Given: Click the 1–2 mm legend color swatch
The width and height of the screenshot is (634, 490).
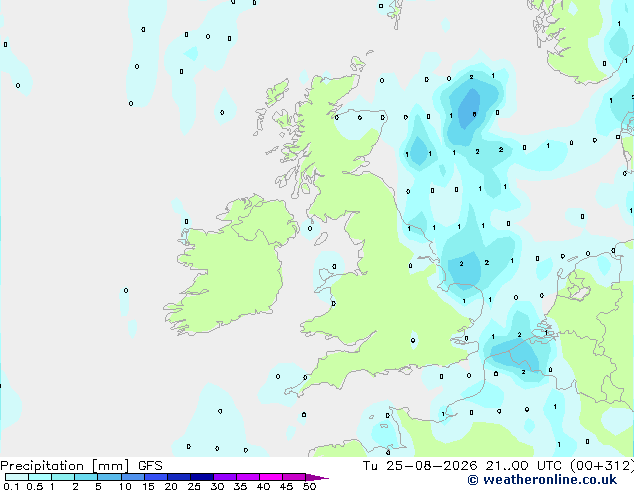Looking at the screenshot, I should tap(63, 477).
